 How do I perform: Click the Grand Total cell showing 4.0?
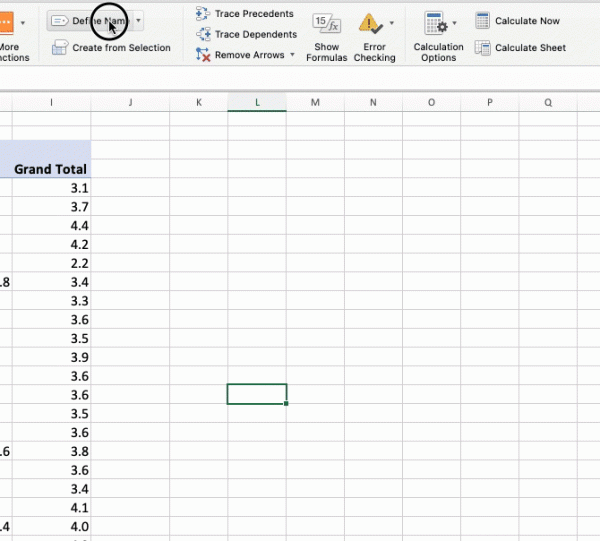[51, 526]
